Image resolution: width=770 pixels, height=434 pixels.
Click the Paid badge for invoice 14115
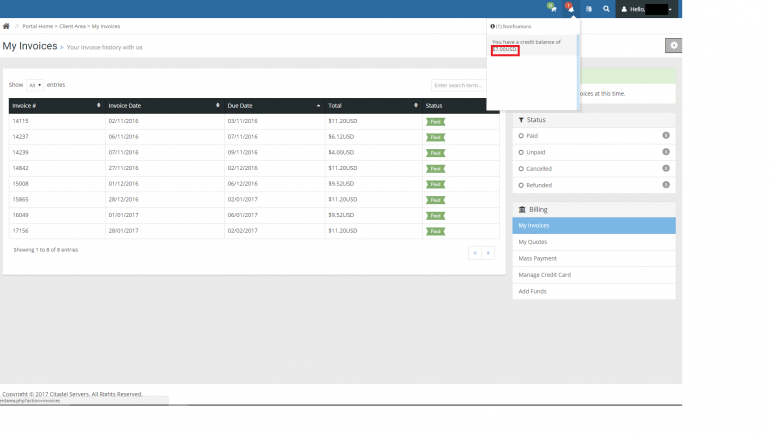(435, 121)
